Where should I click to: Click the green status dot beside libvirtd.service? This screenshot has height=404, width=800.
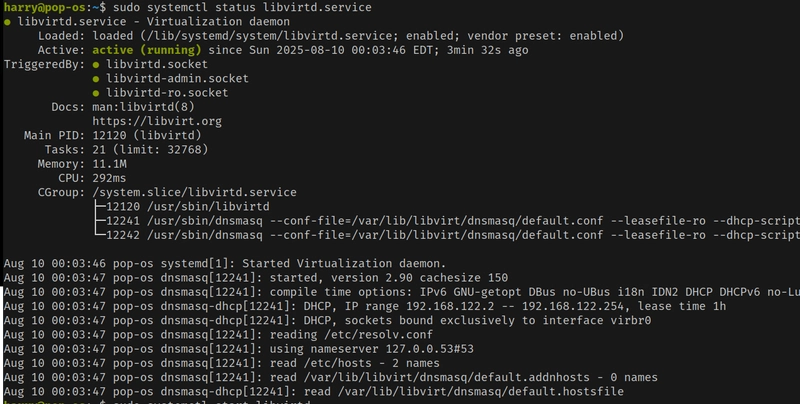click(7, 22)
